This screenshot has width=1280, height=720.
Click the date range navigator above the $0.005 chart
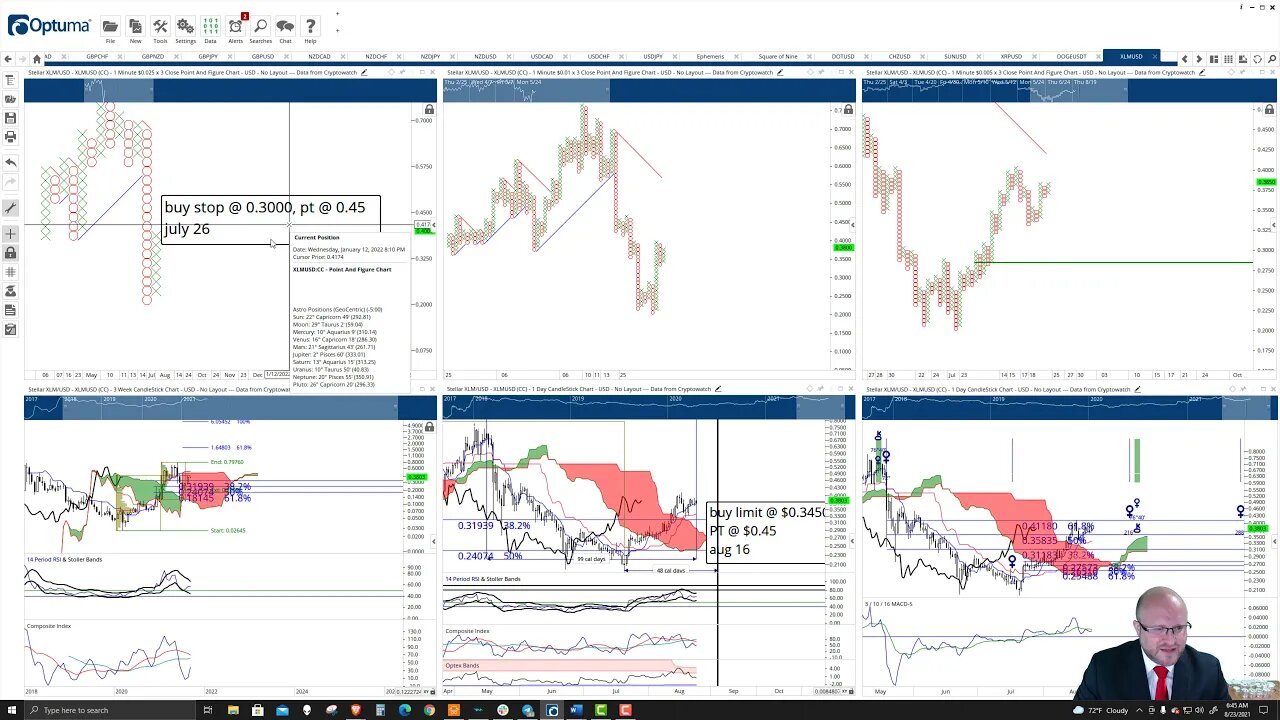[x=1069, y=92]
